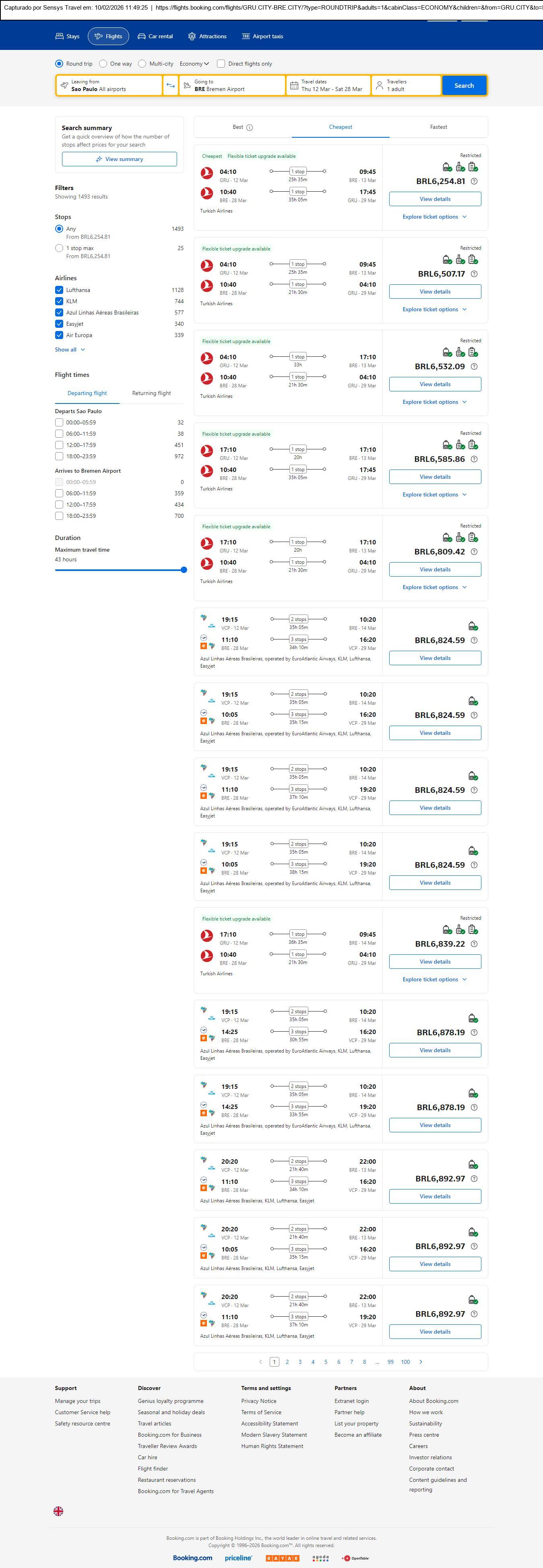Select the One way trip radio button
Image resolution: width=543 pixels, height=1568 pixels.
pyautogui.click(x=103, y=64)
